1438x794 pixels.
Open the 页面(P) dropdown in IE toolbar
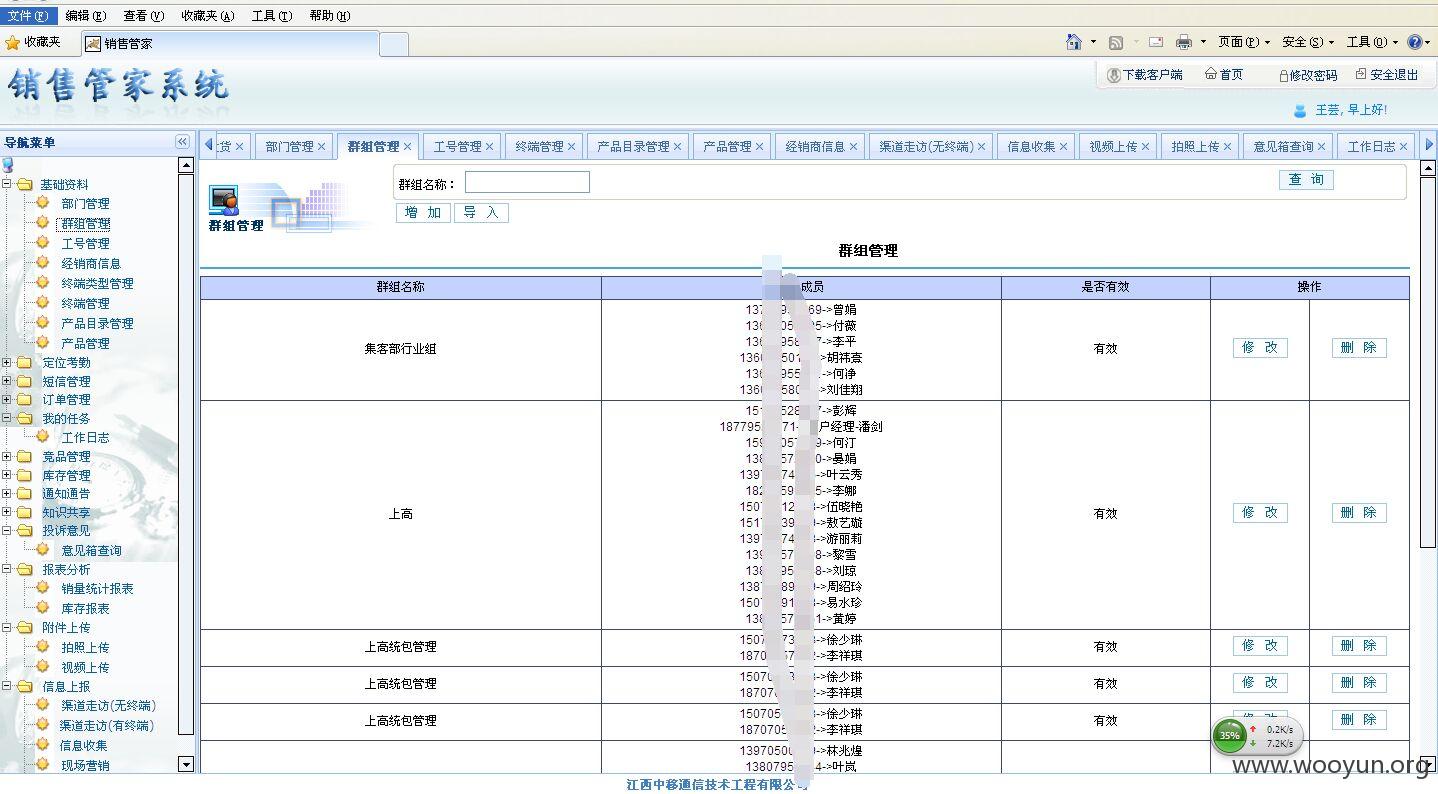(1244, 42)
